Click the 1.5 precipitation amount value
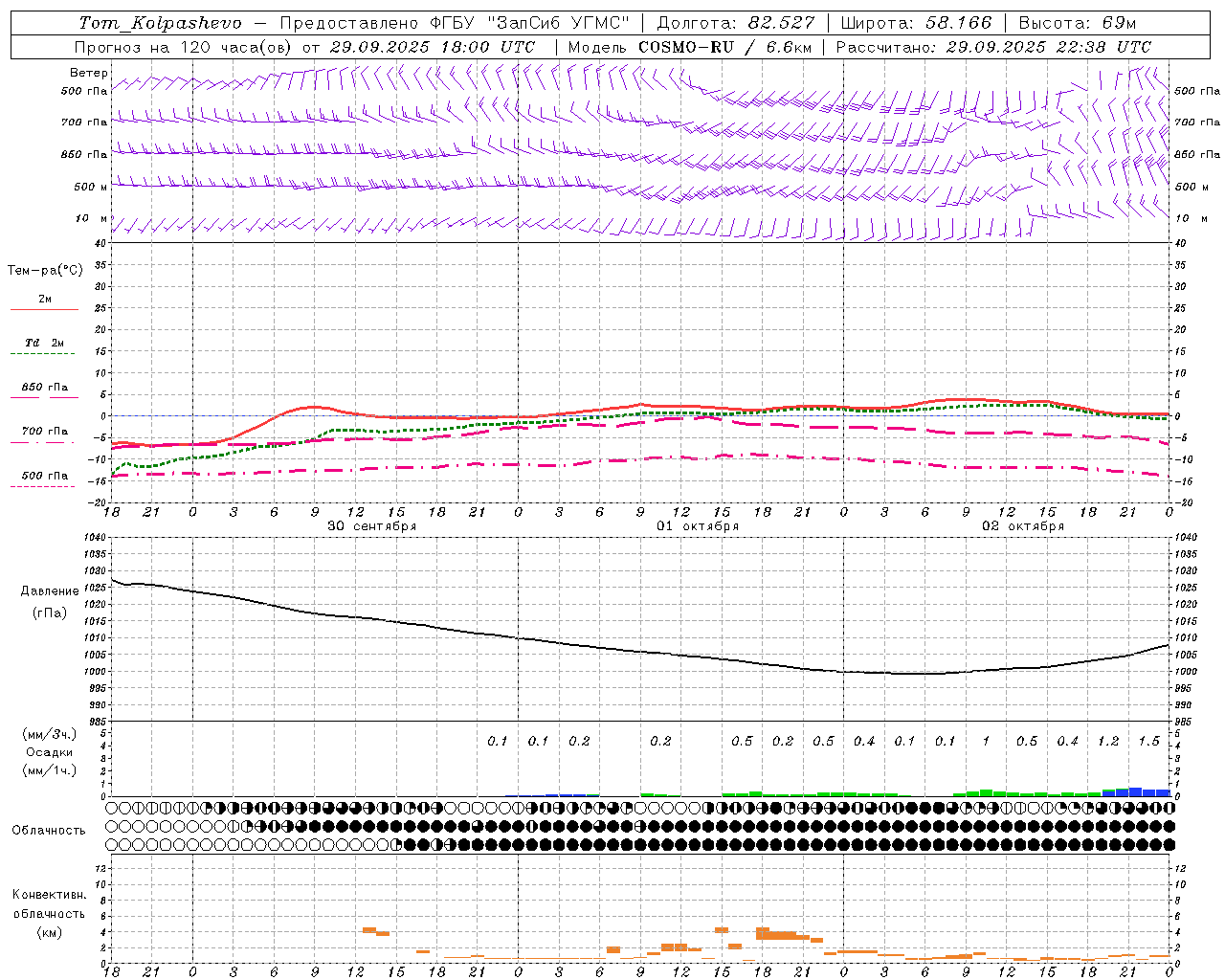The height and width of the screenshot is (980, 1225). coord(1148,741)
